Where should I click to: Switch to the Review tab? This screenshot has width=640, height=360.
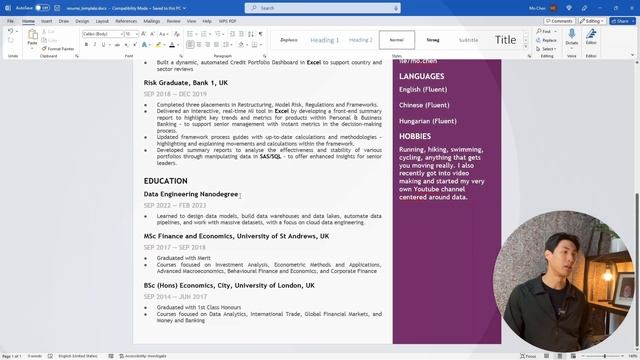pyautogui.click(x=173, y=21)
